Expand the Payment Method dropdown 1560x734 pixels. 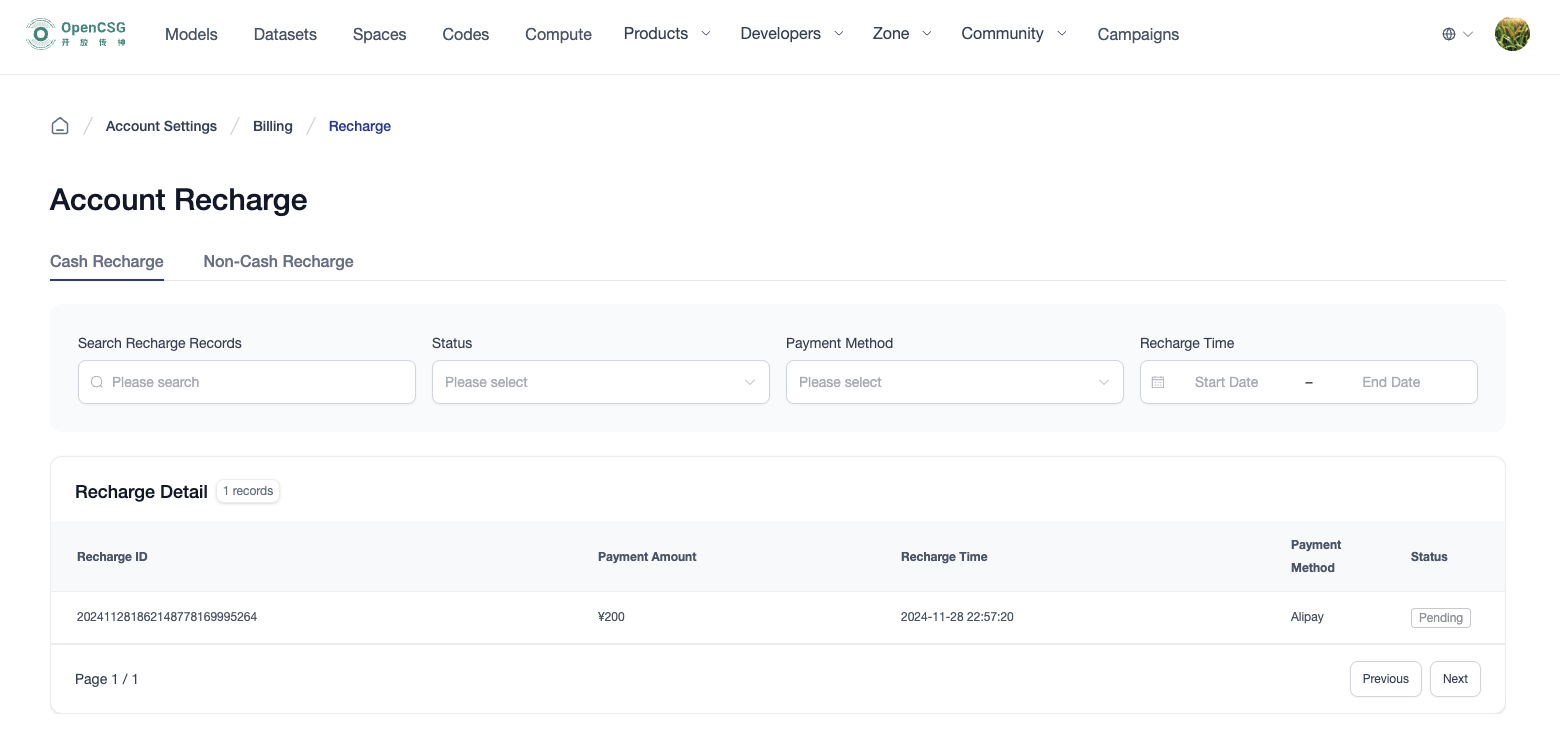pyautogui.click(x=954, y=382)
